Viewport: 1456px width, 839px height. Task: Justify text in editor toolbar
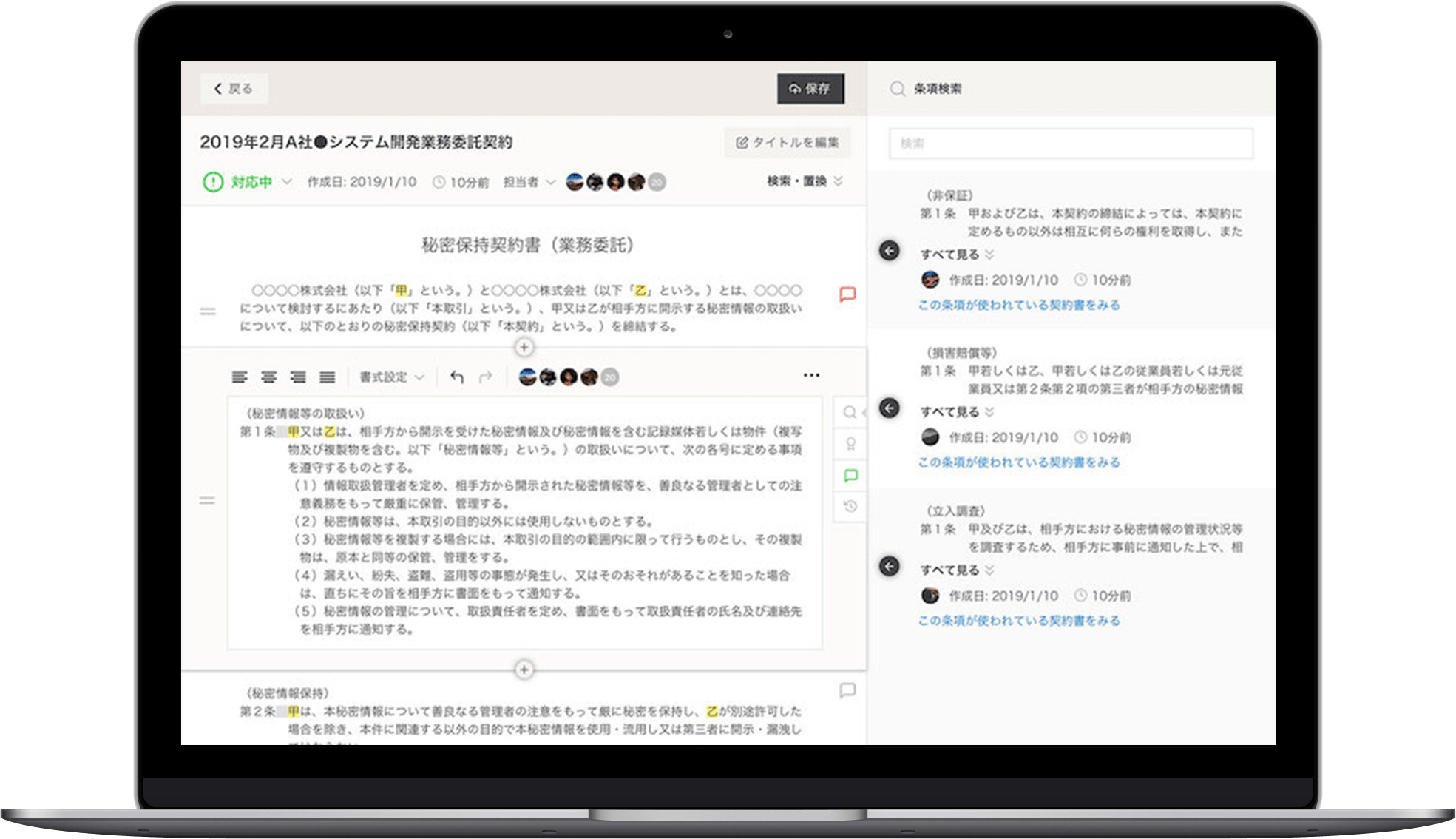[328, 377]
